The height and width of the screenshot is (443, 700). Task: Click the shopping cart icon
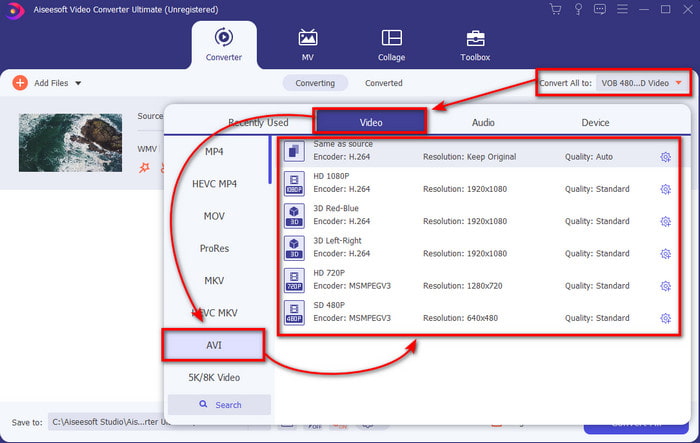[555, 9]
